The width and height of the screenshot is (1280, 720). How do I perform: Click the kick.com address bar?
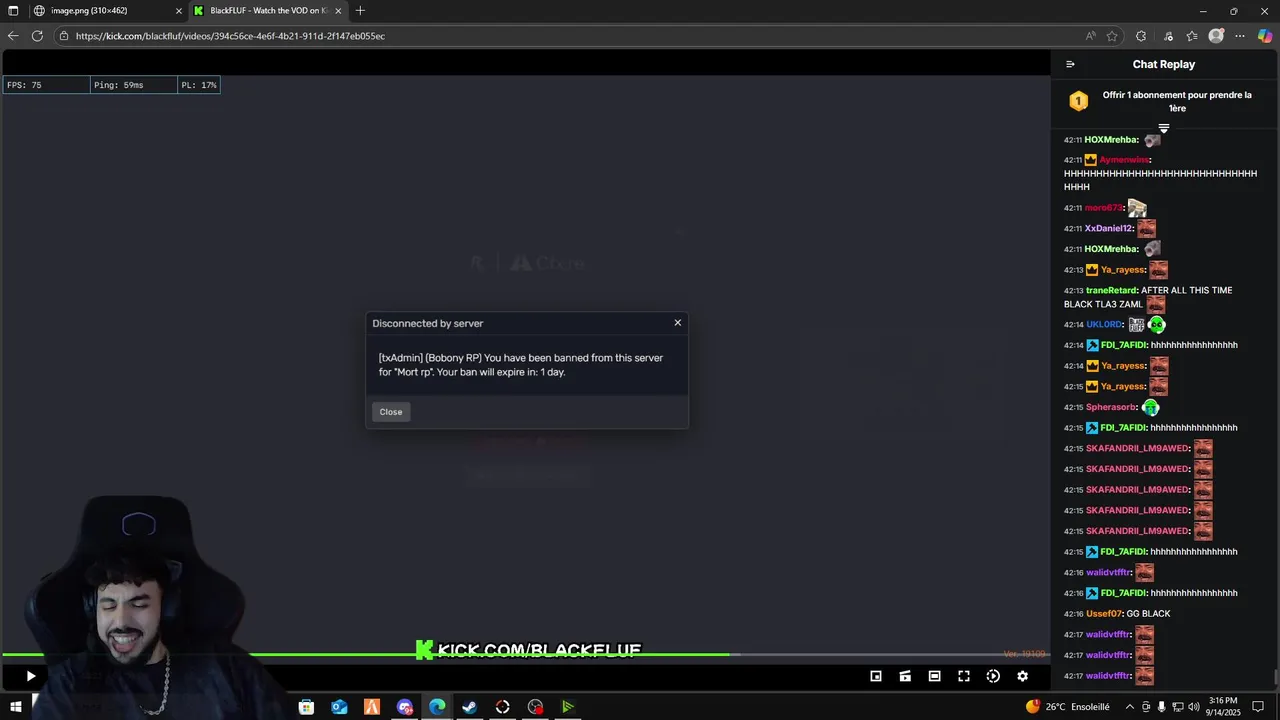tap(570, 36)
